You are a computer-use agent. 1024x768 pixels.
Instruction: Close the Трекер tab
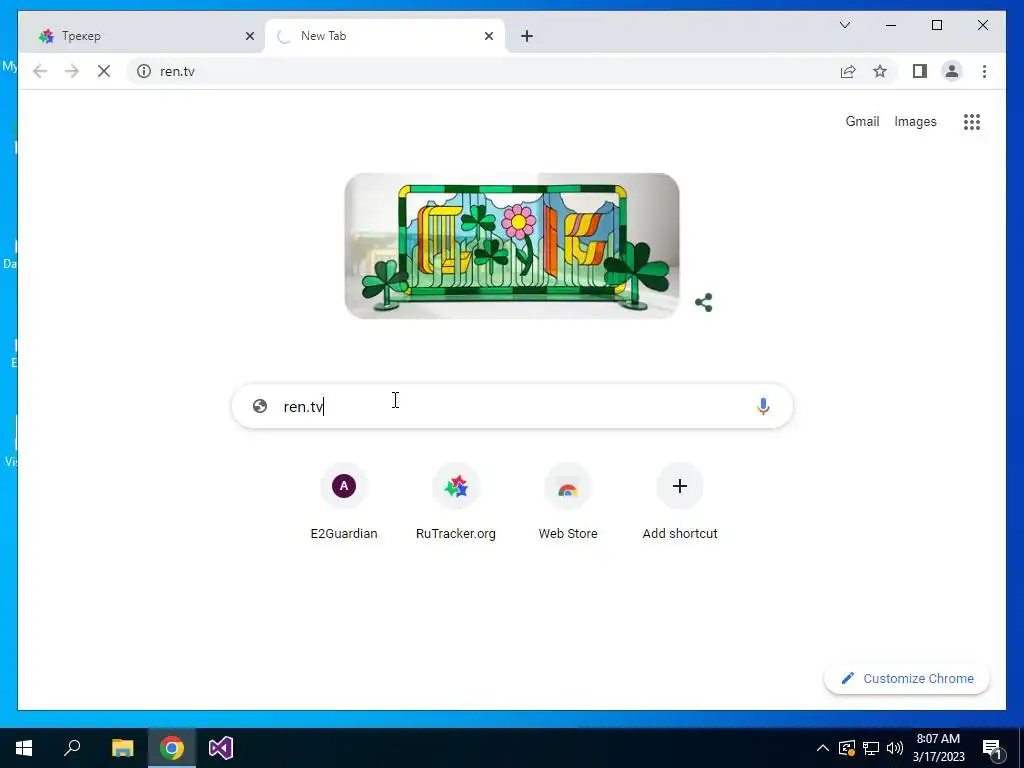249,36
